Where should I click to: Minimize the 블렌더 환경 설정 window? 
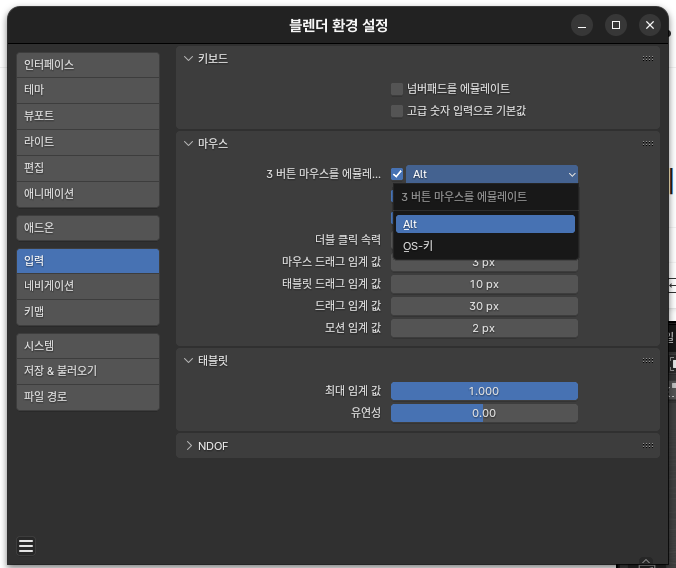pyautogui.click(x=582, y=25)
